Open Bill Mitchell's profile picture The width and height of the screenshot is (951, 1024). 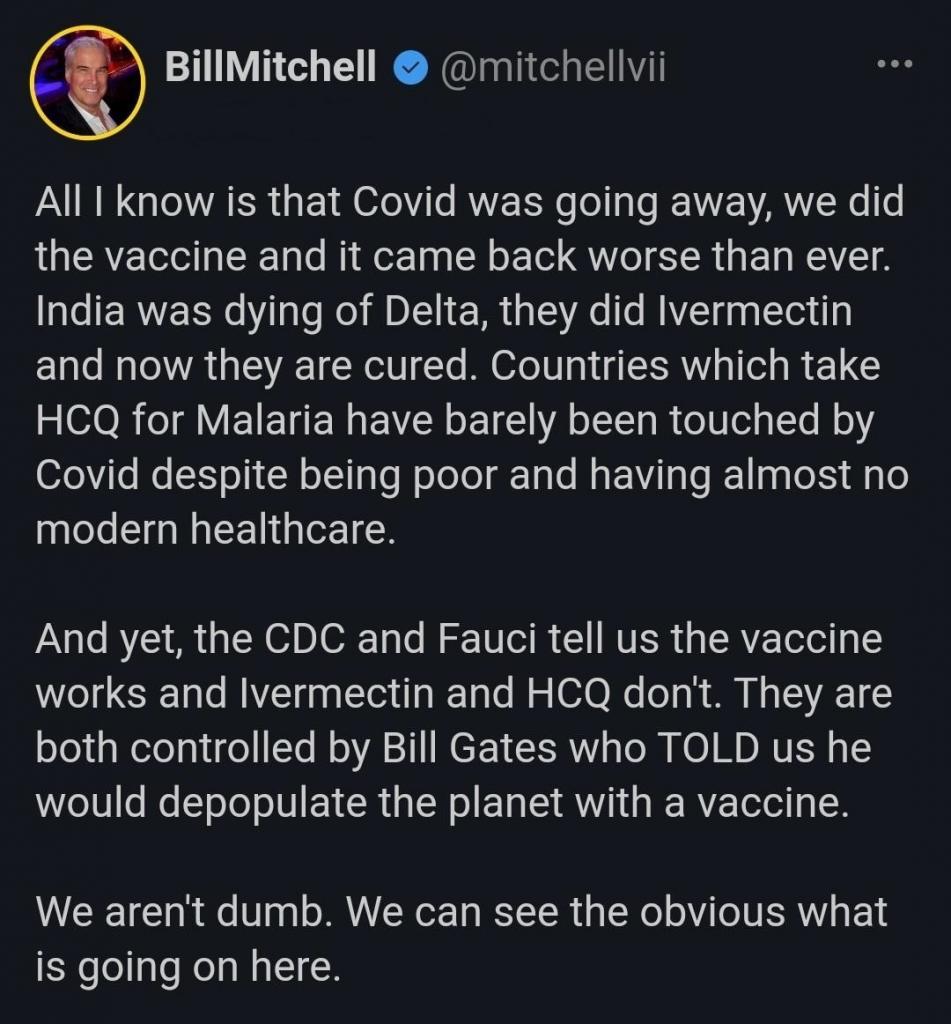87,83
